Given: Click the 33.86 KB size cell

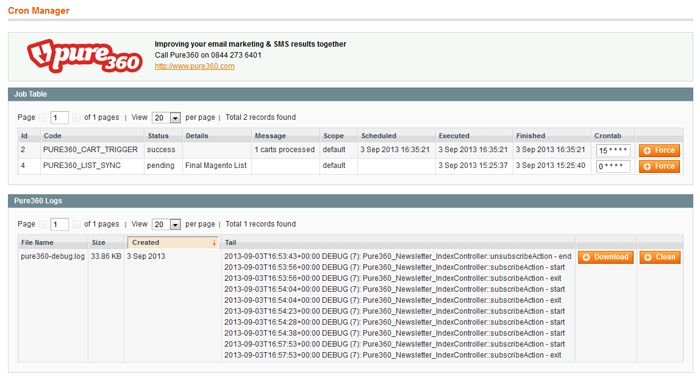Looking at the screenshot, I should (x=106, y=256).
